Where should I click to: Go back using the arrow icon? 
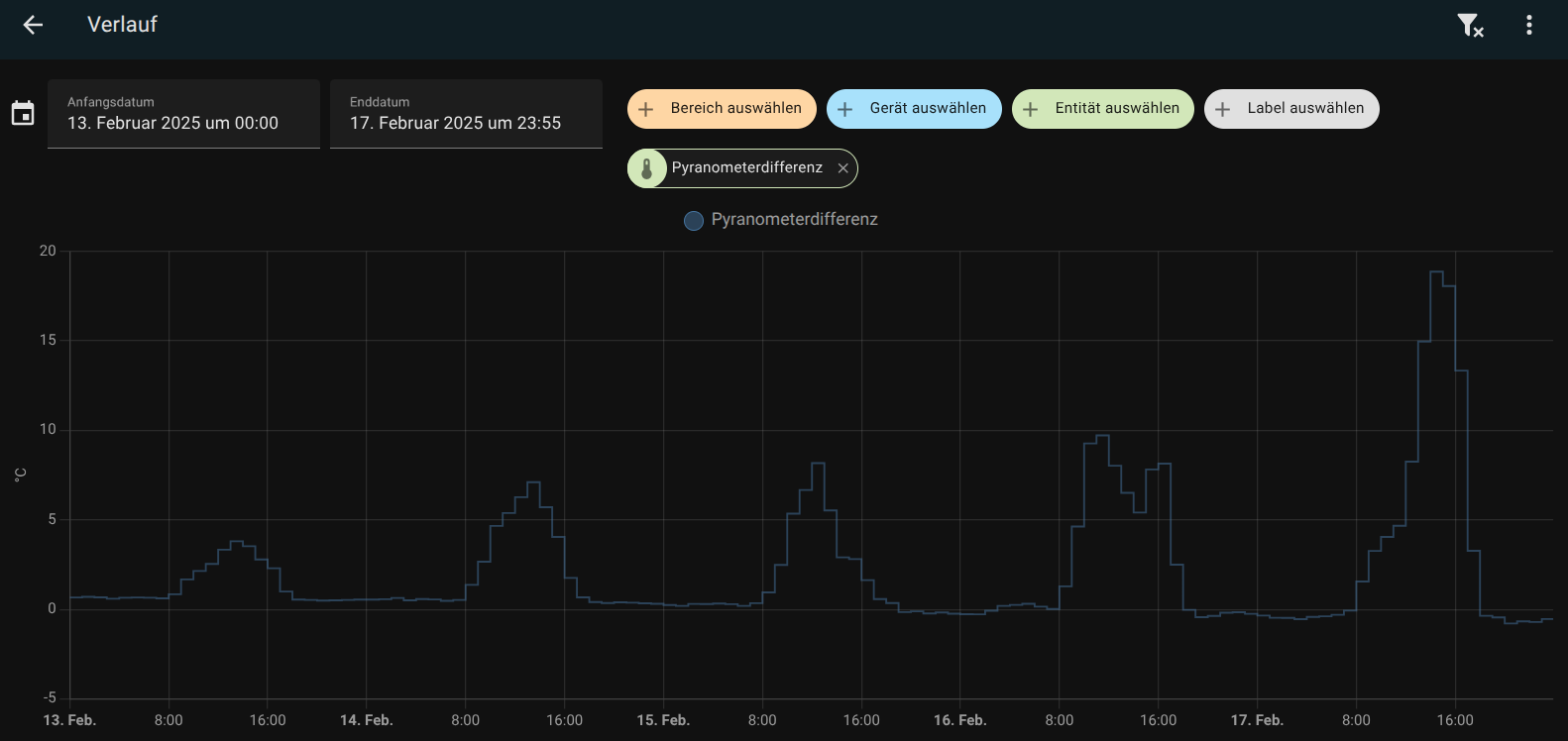pos(33,25)
